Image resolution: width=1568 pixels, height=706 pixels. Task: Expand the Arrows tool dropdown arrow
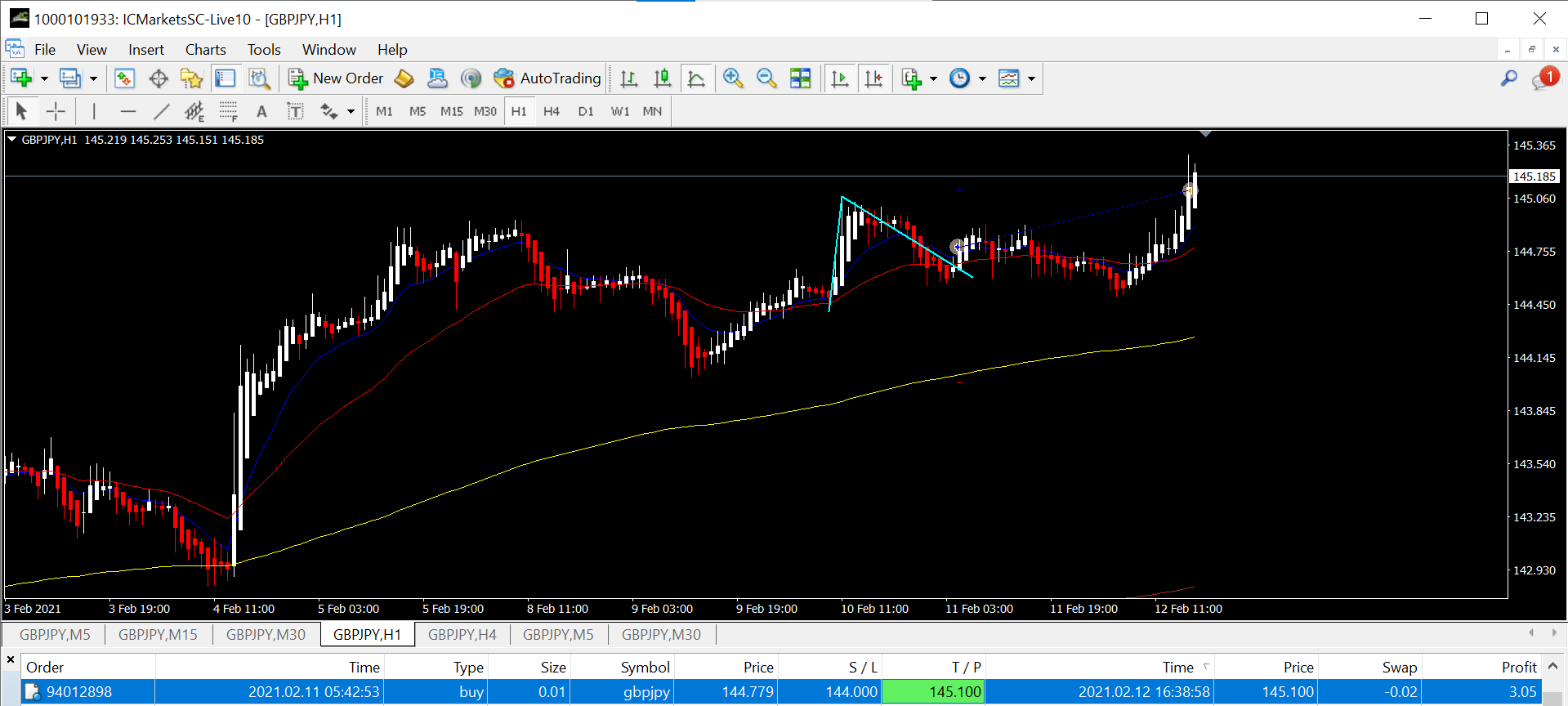351,112
